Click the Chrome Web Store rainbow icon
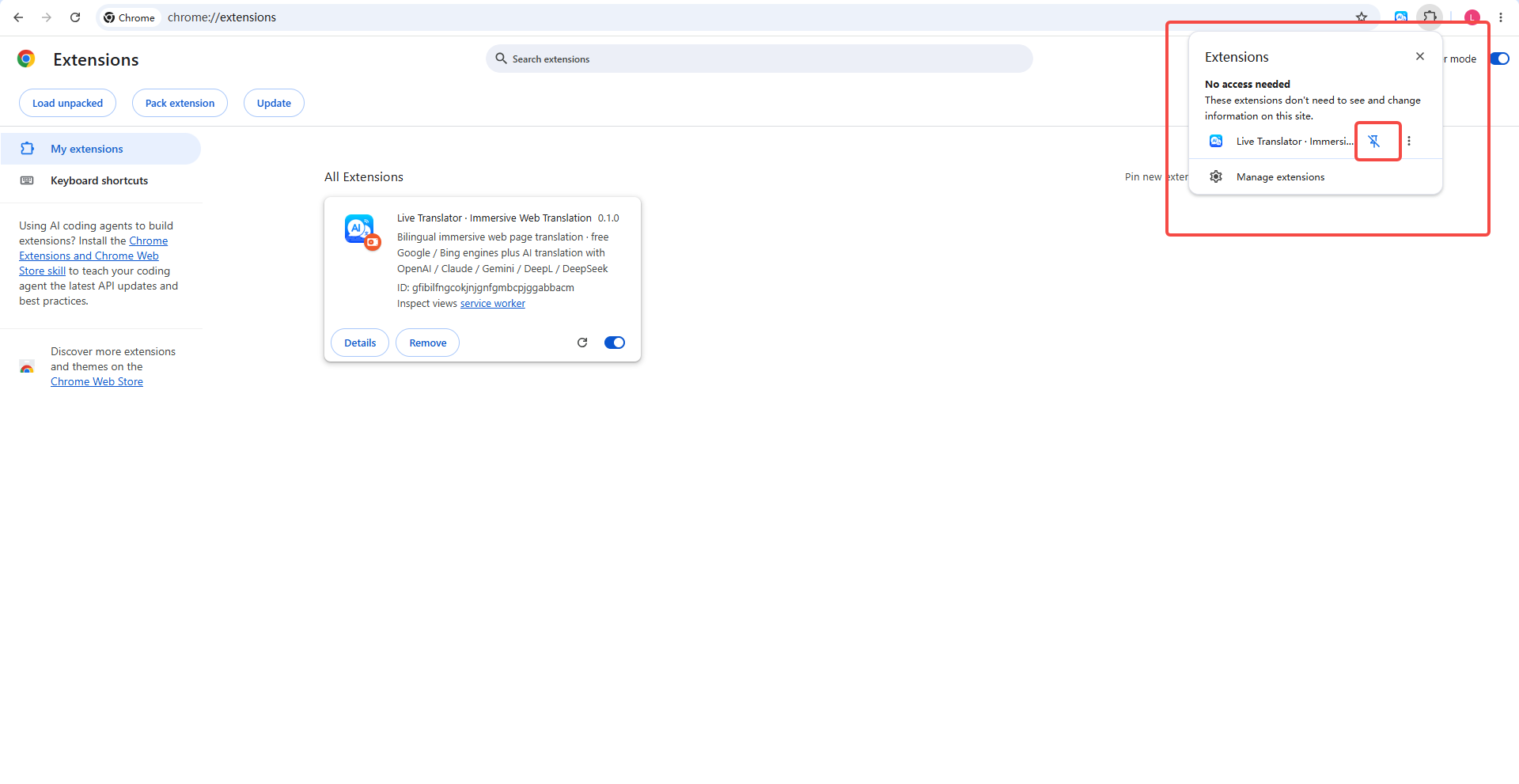The width and height of the screenshot is (1519, 784). click(x=27, y=366)
